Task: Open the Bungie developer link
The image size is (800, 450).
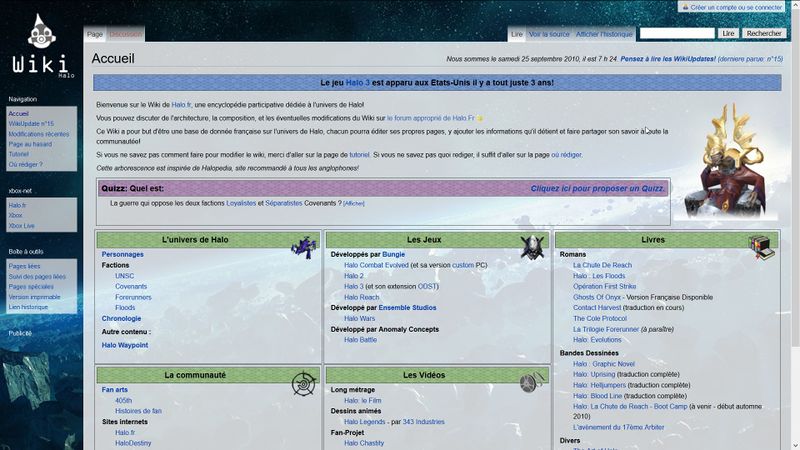Action: click(x=394, y=255)
